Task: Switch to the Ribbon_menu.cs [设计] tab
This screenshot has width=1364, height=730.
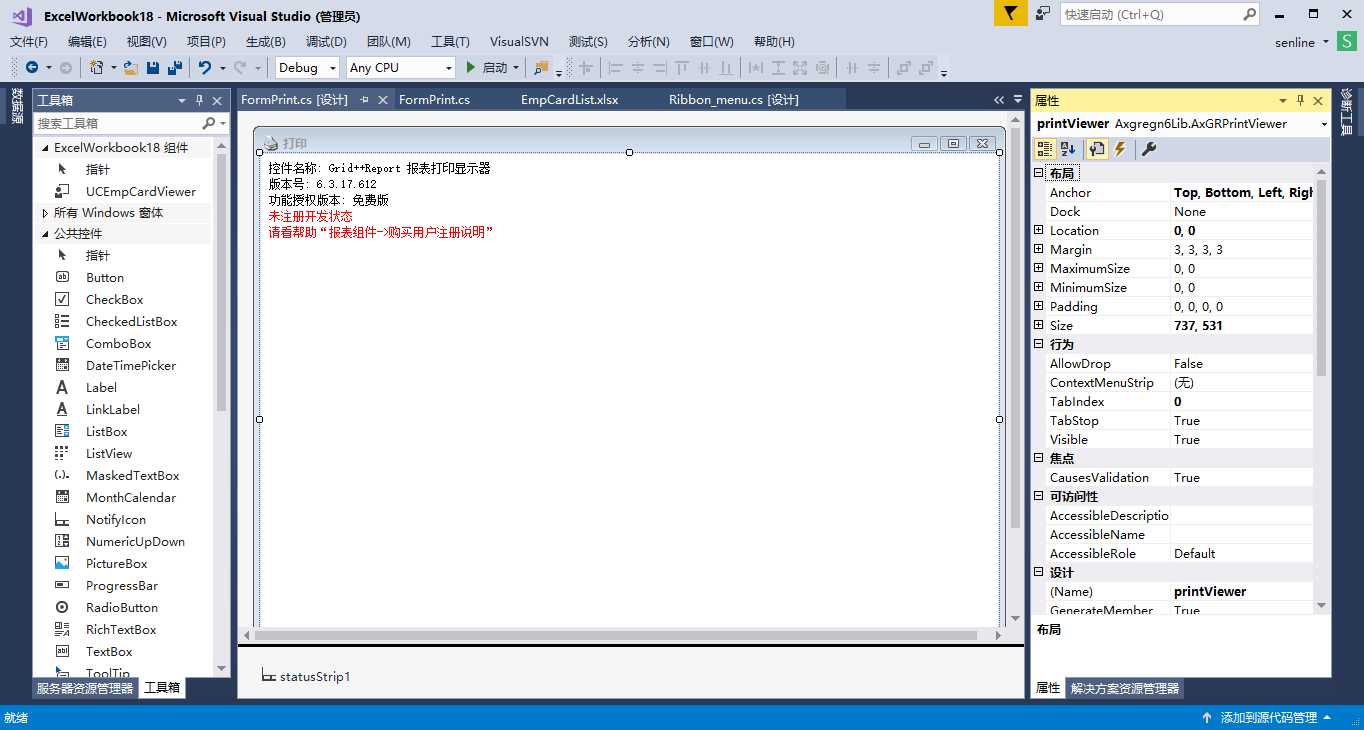Action: point(734,100)
